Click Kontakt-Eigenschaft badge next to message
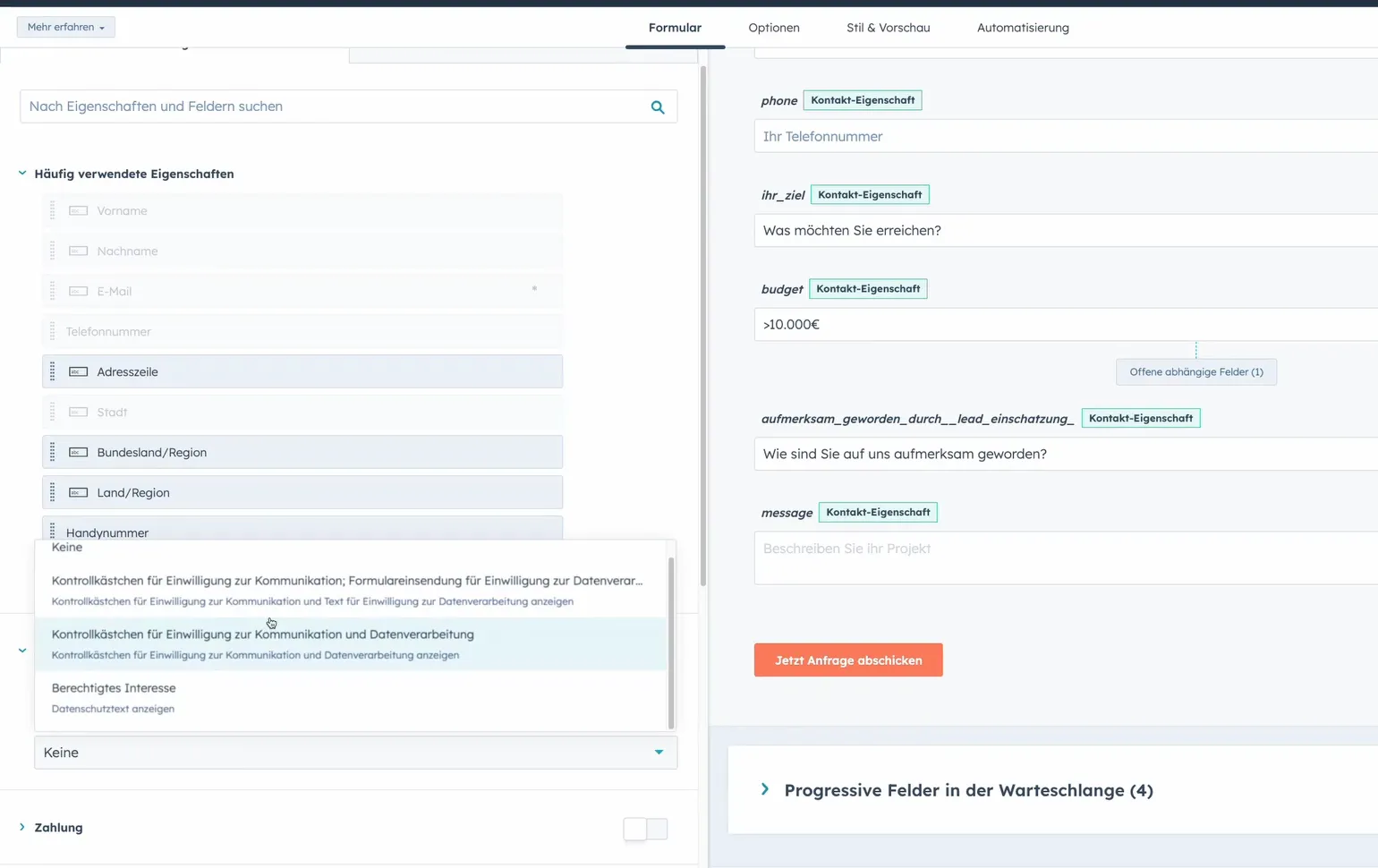This screenshot has height=868, width=1378. click(x=878, y=513)
